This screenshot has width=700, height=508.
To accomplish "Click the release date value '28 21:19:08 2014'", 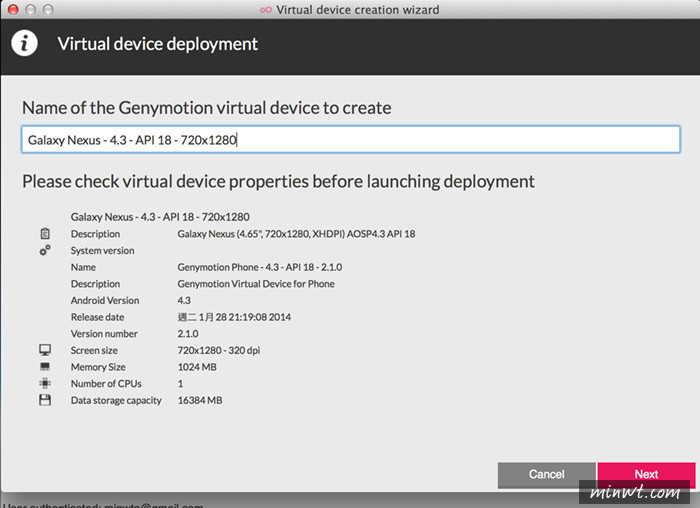I will 253,317.
